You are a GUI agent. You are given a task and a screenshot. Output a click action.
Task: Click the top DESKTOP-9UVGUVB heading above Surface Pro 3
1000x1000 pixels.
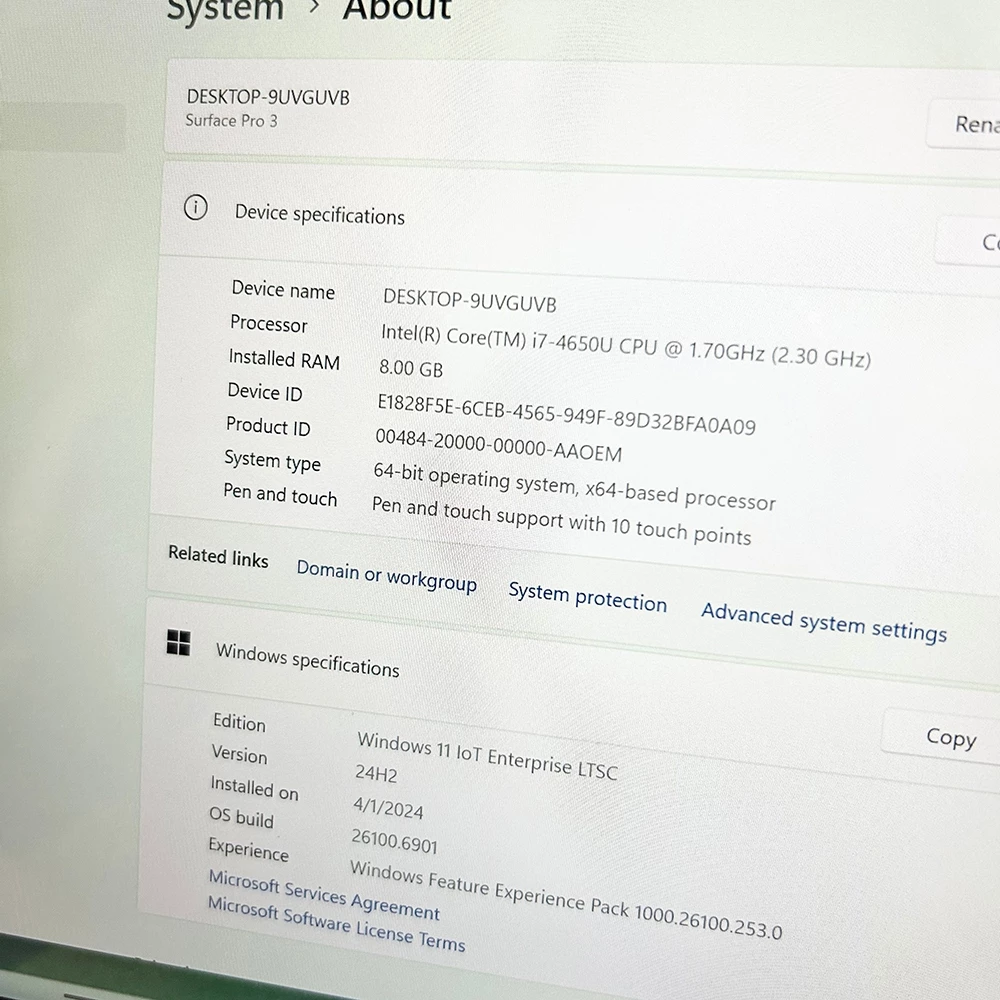tap(268, 97)
